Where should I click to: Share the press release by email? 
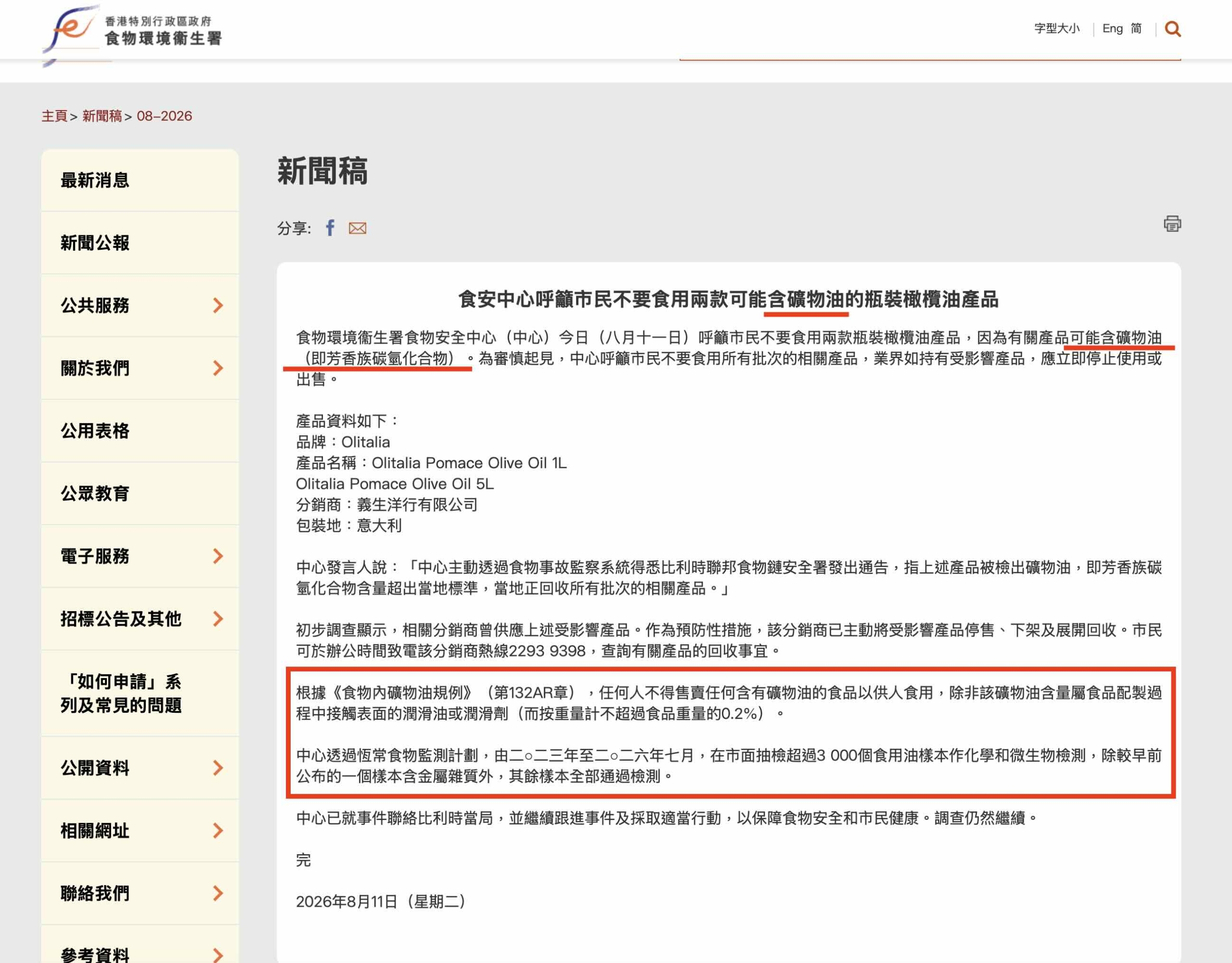pyautogui.click(x=358, y=229)
